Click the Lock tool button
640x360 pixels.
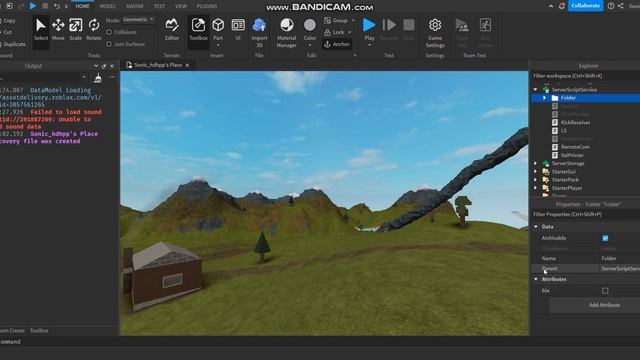pos(334,32)
